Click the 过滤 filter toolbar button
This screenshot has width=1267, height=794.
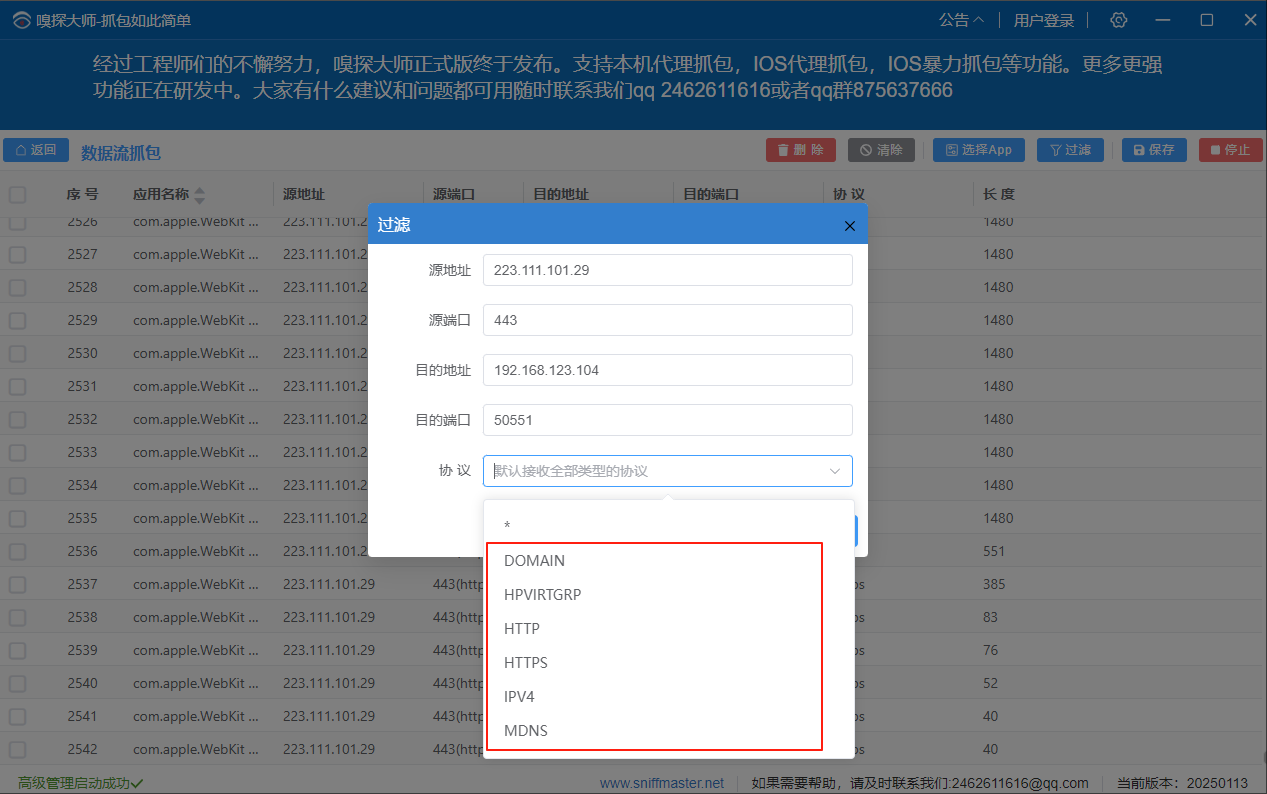(1070, 150)
